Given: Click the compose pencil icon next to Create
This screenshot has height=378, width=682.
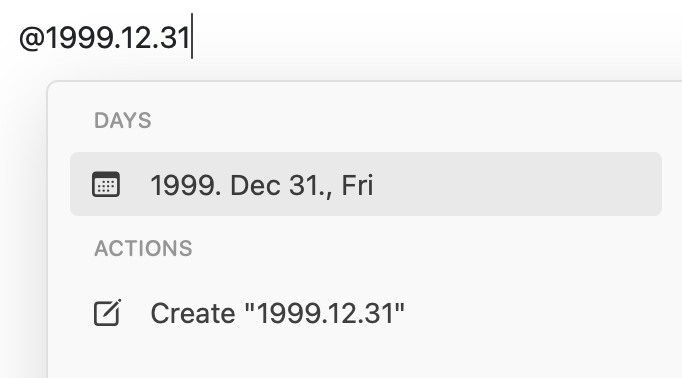Looking at the screenshot, I should point(107,313).
